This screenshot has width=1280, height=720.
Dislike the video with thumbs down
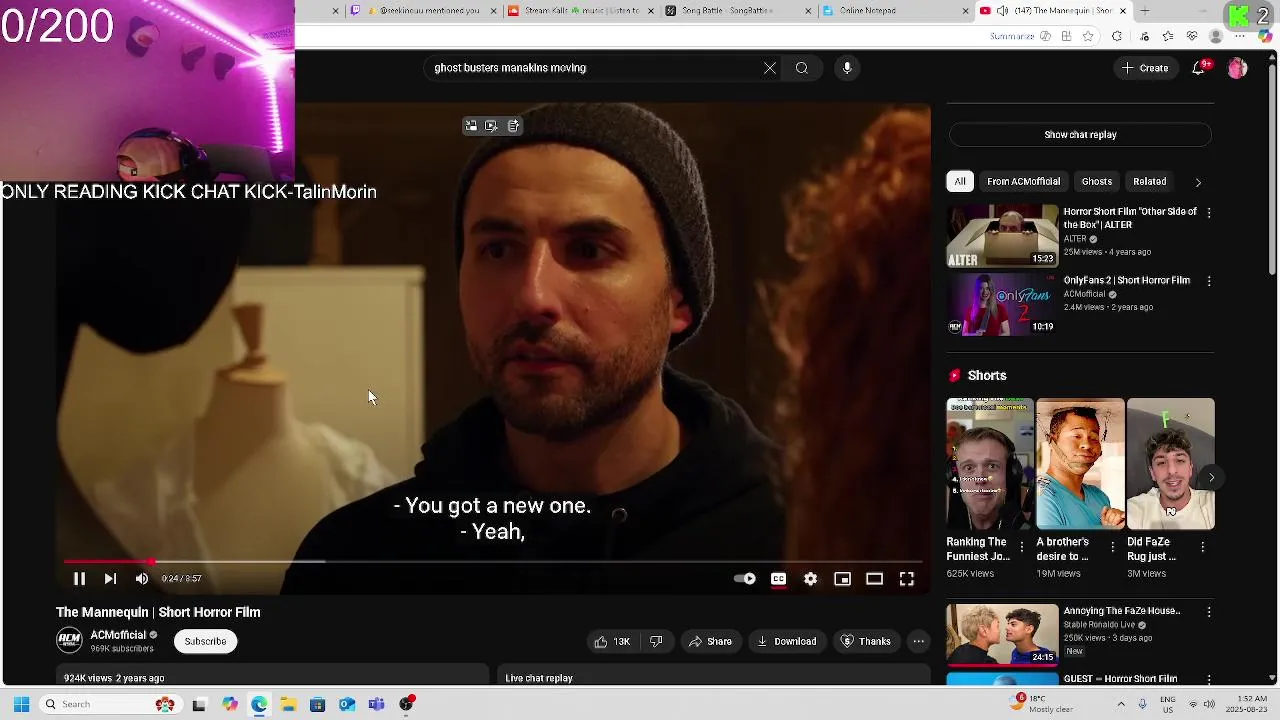pos(656,641)
